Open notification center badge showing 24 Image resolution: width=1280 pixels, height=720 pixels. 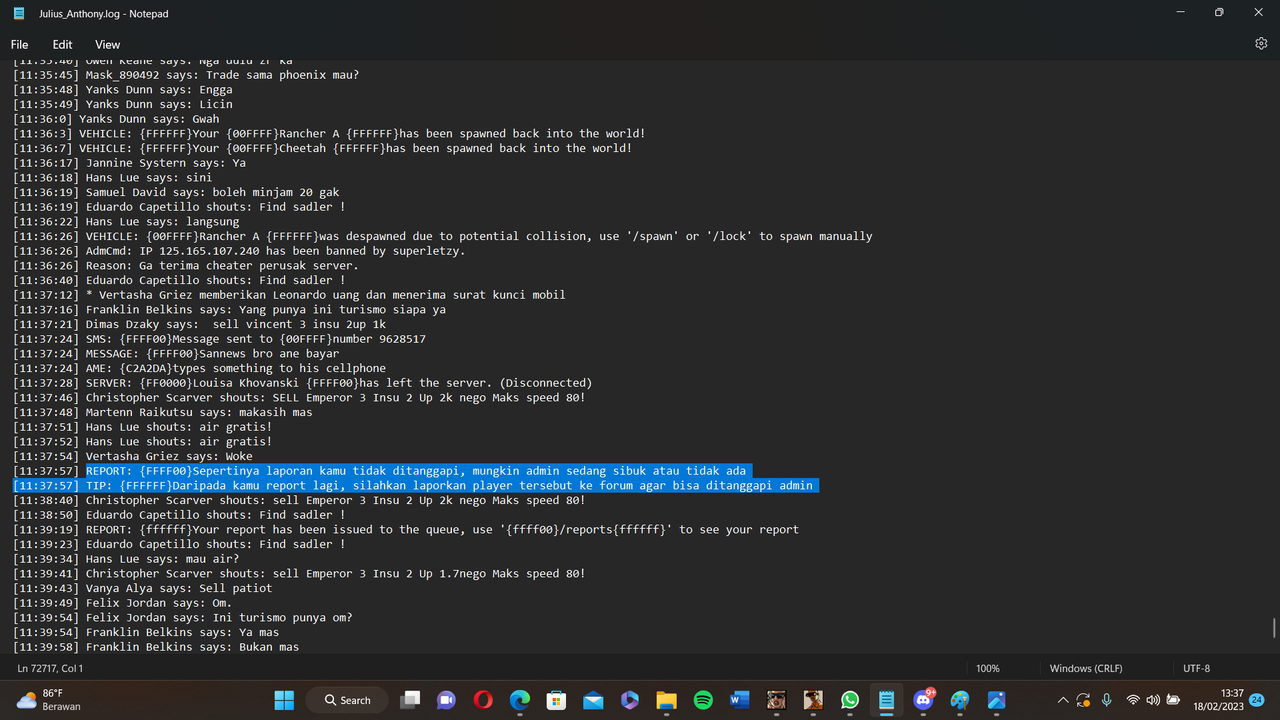(1257, 699)
